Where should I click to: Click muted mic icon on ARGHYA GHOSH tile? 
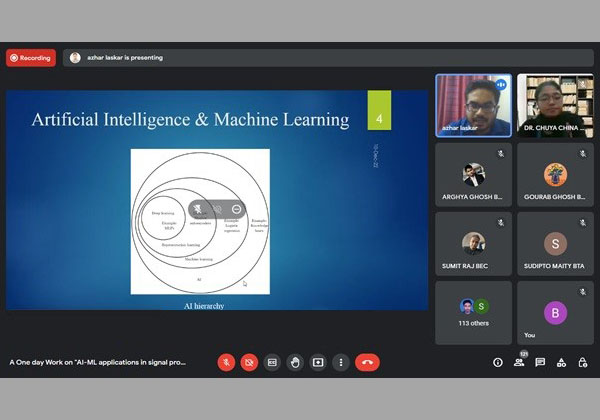click(x=501, y=154)
